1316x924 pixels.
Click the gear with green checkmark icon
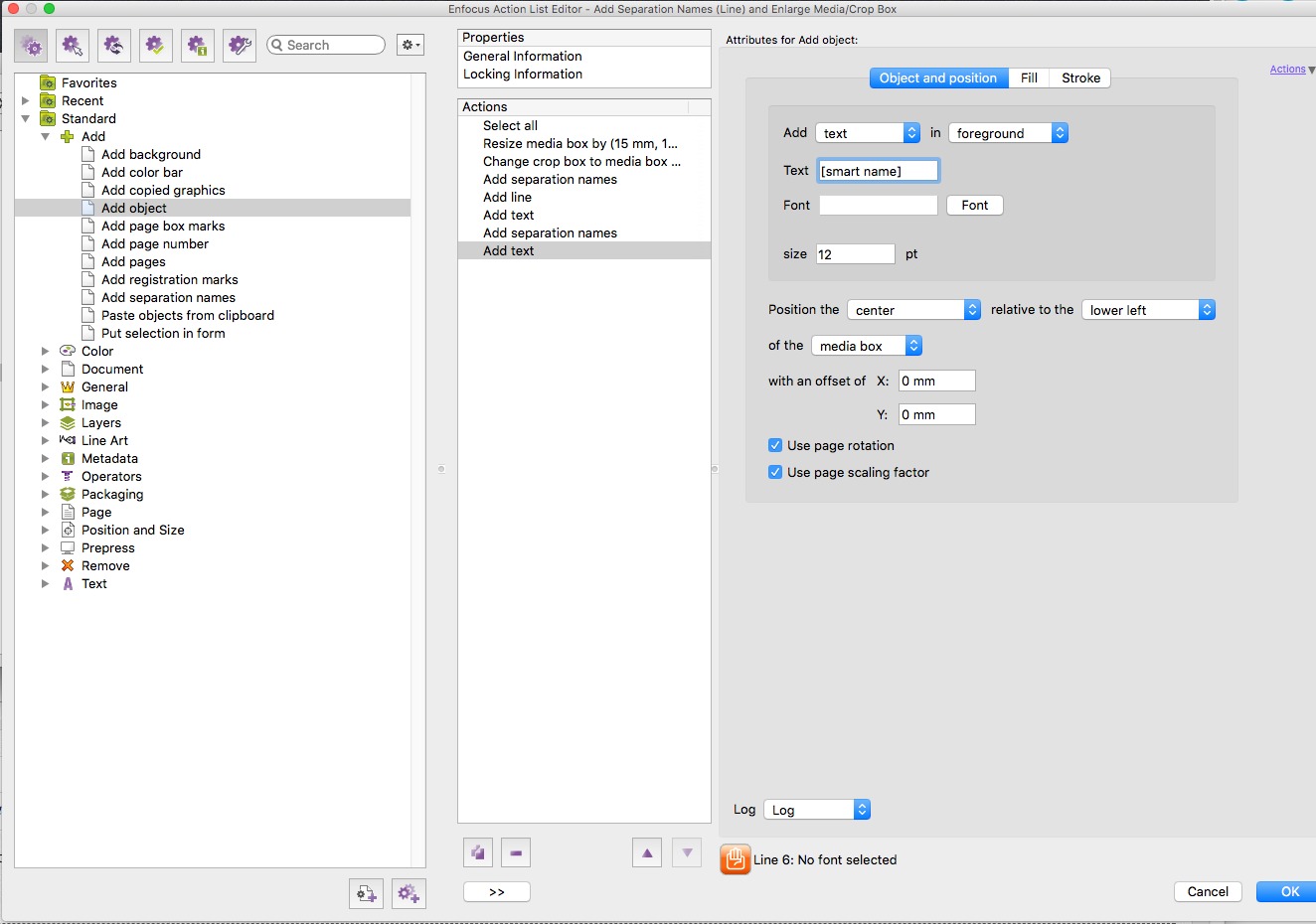point(156,46)
